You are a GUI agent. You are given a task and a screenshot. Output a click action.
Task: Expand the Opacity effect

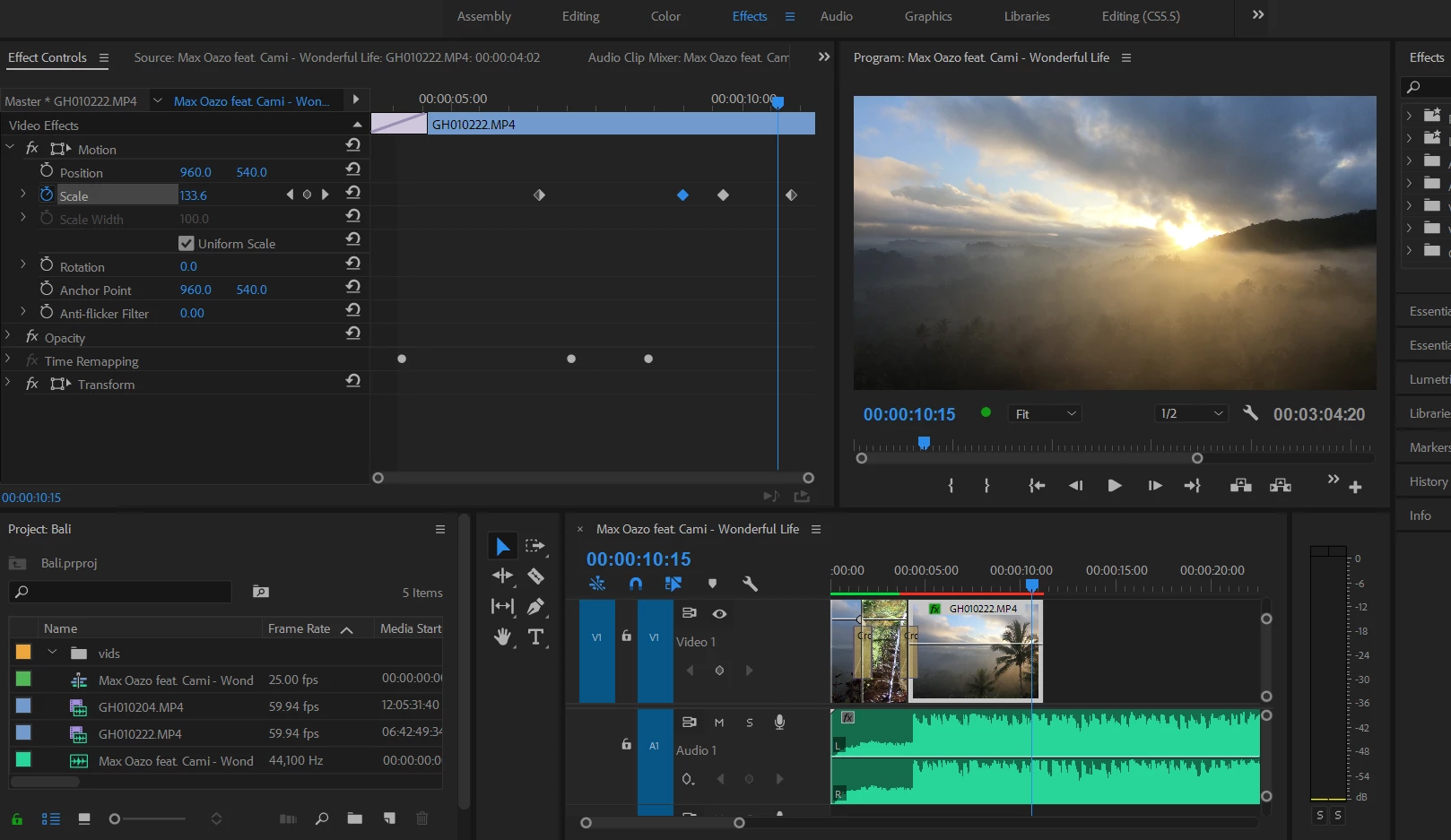(8, 336)
